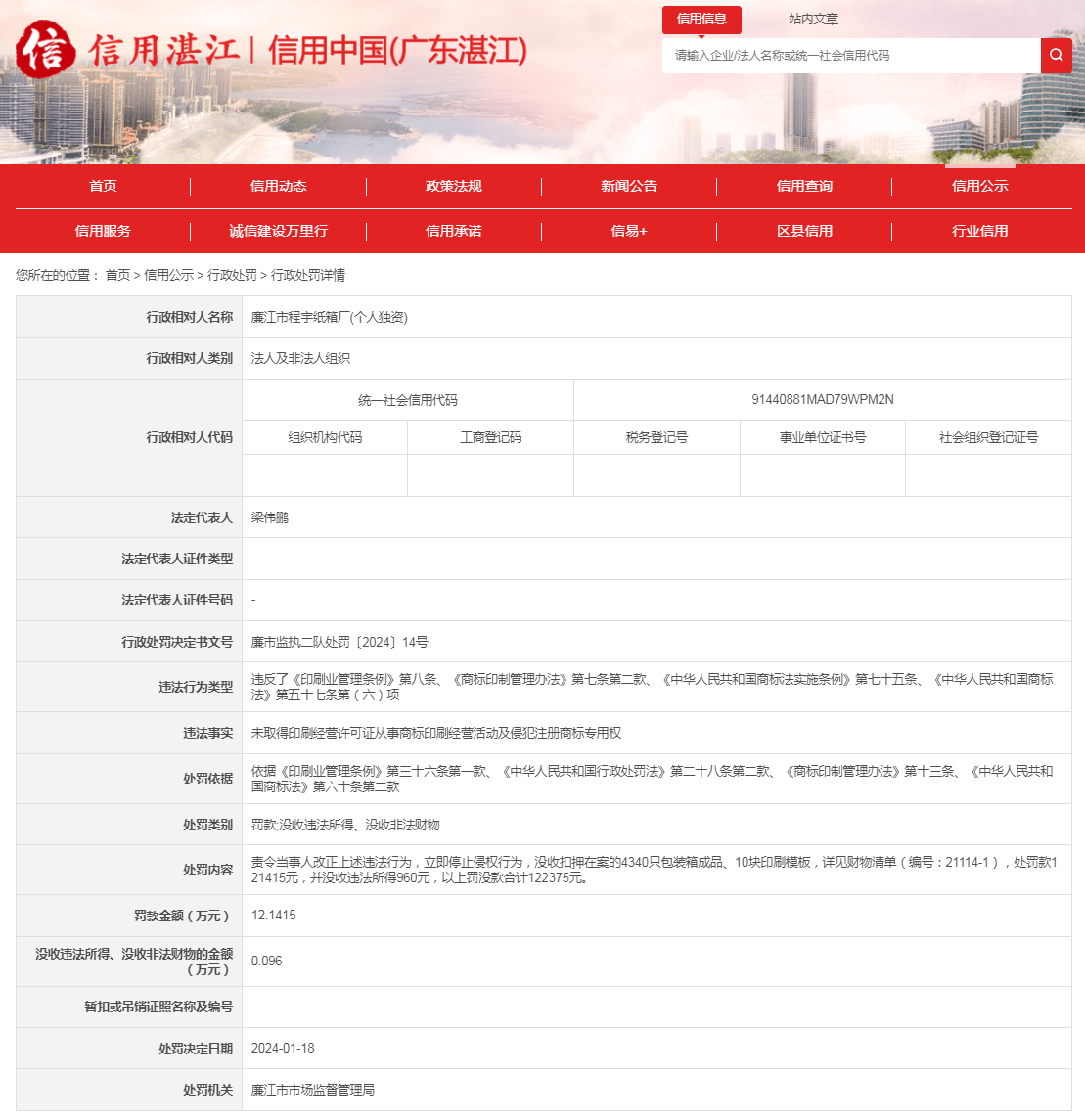
Task: Go to 信用动态 in the navigation bar
Action: click(x=278, y=186)
